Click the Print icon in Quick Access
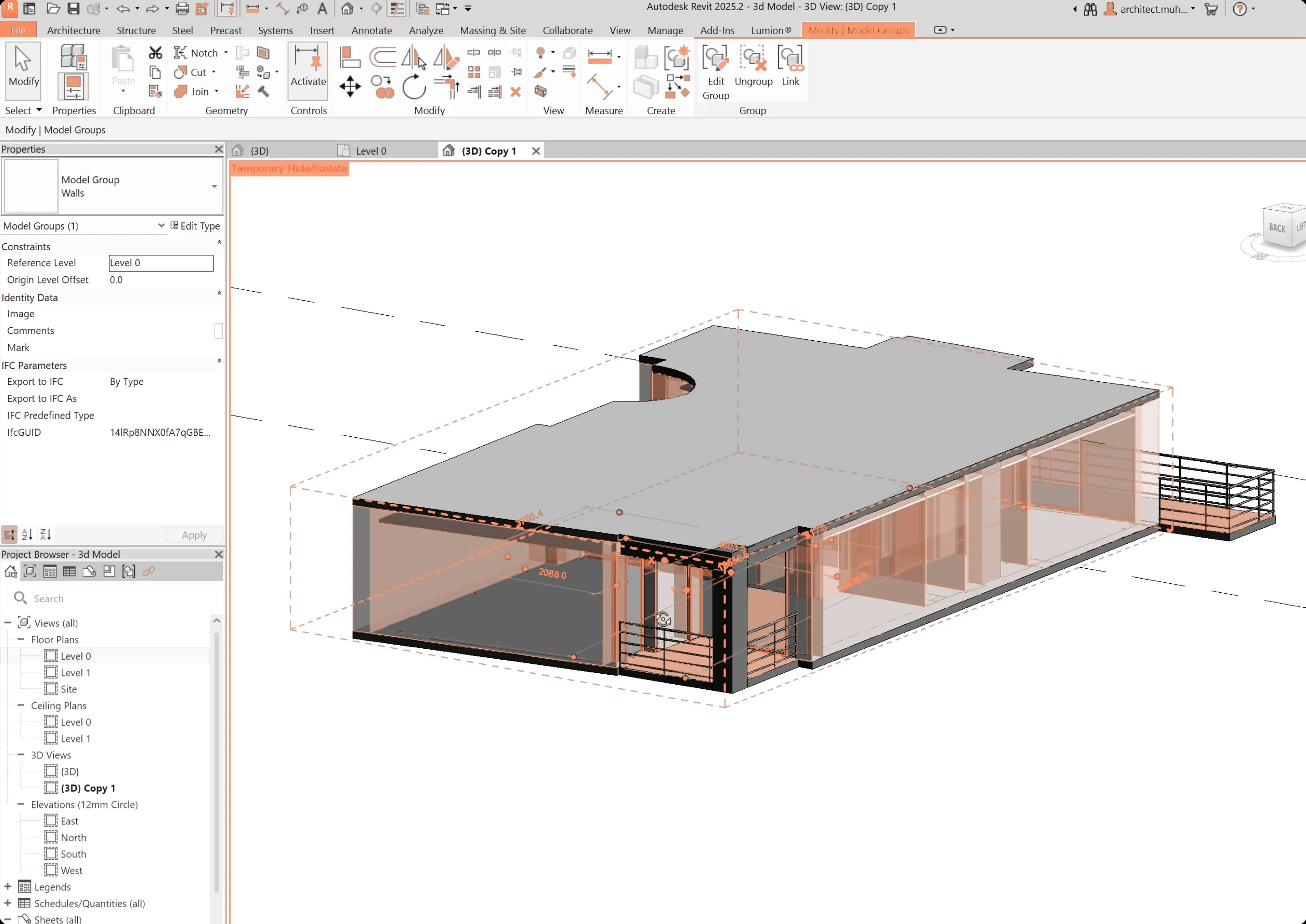 [x=182, y=9]
